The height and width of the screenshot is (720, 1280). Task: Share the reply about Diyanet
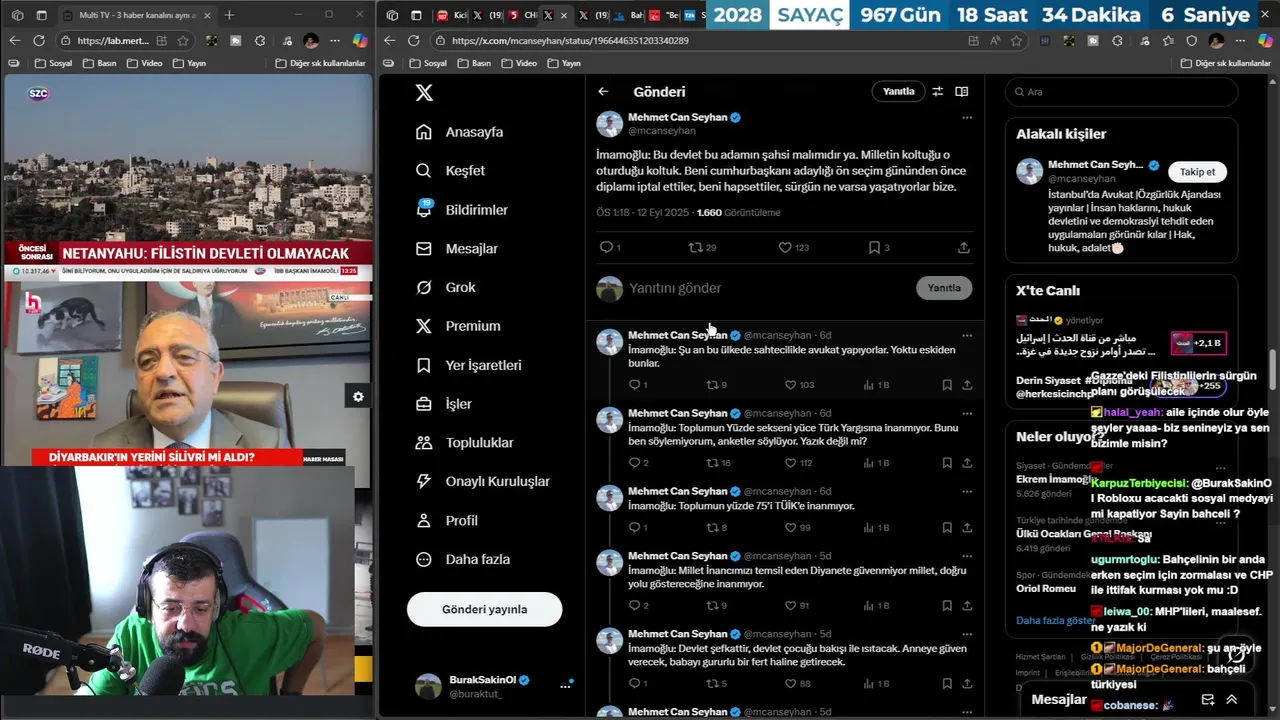(967, 605)
